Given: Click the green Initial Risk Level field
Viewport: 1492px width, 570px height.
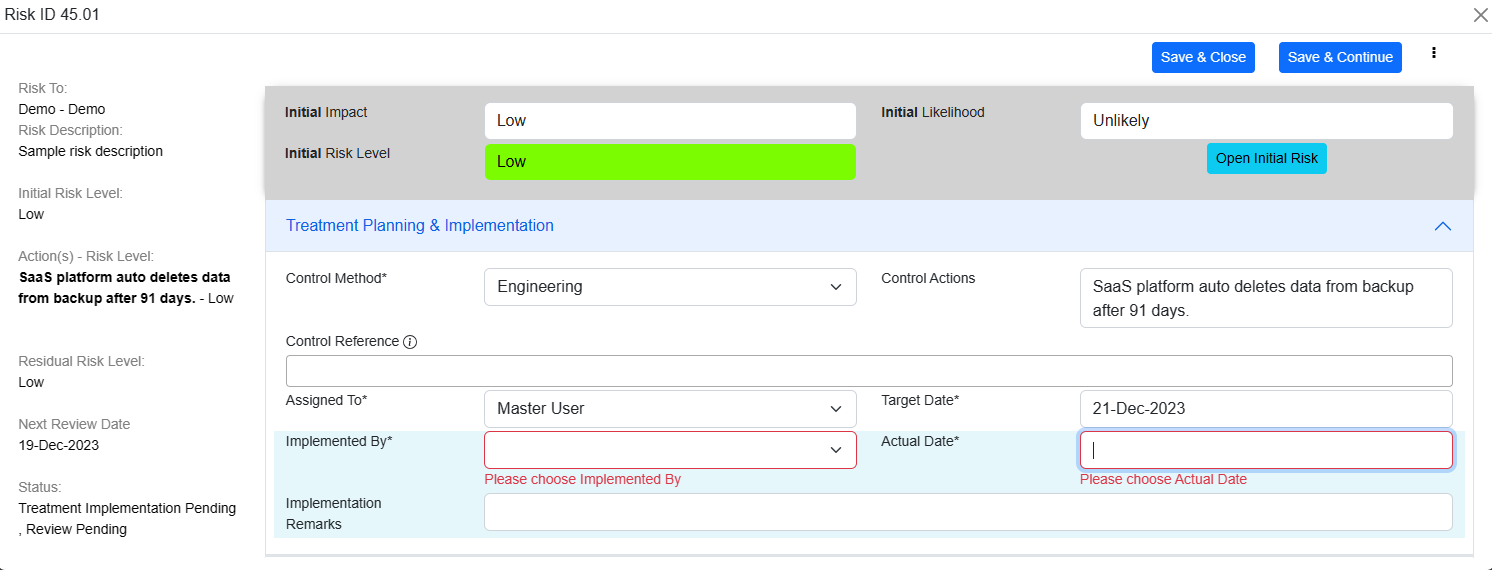Looking at the screenshot, I should tap(670, 162).
